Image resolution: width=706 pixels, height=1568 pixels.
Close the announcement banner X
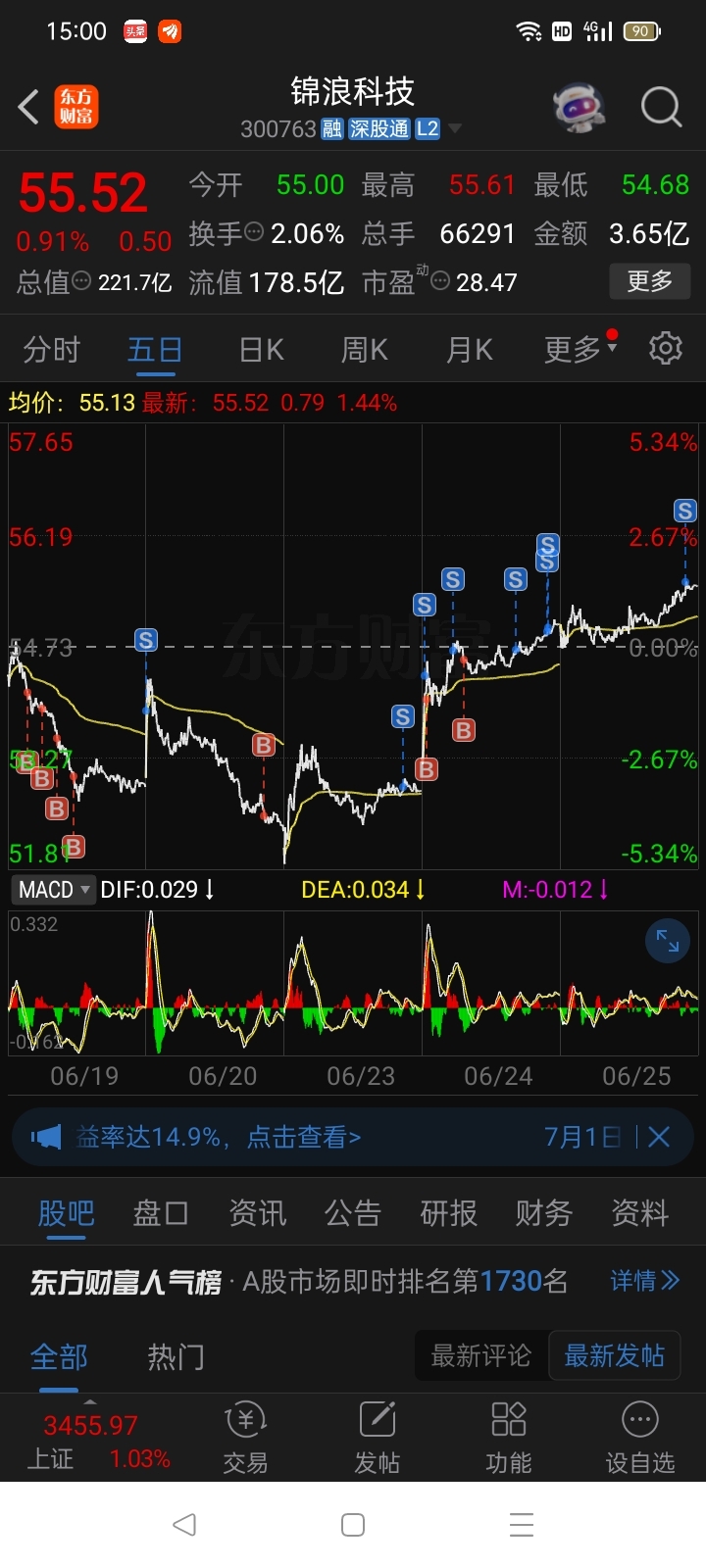tap(659, 1137)
